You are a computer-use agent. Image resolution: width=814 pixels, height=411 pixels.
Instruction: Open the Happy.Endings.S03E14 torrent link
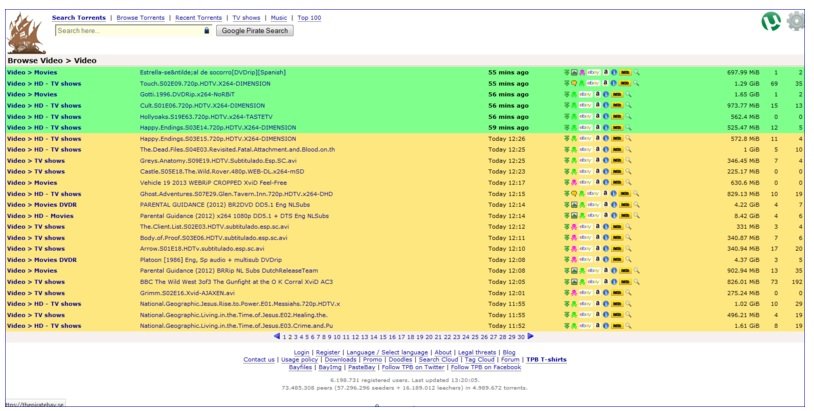point(218,128)
